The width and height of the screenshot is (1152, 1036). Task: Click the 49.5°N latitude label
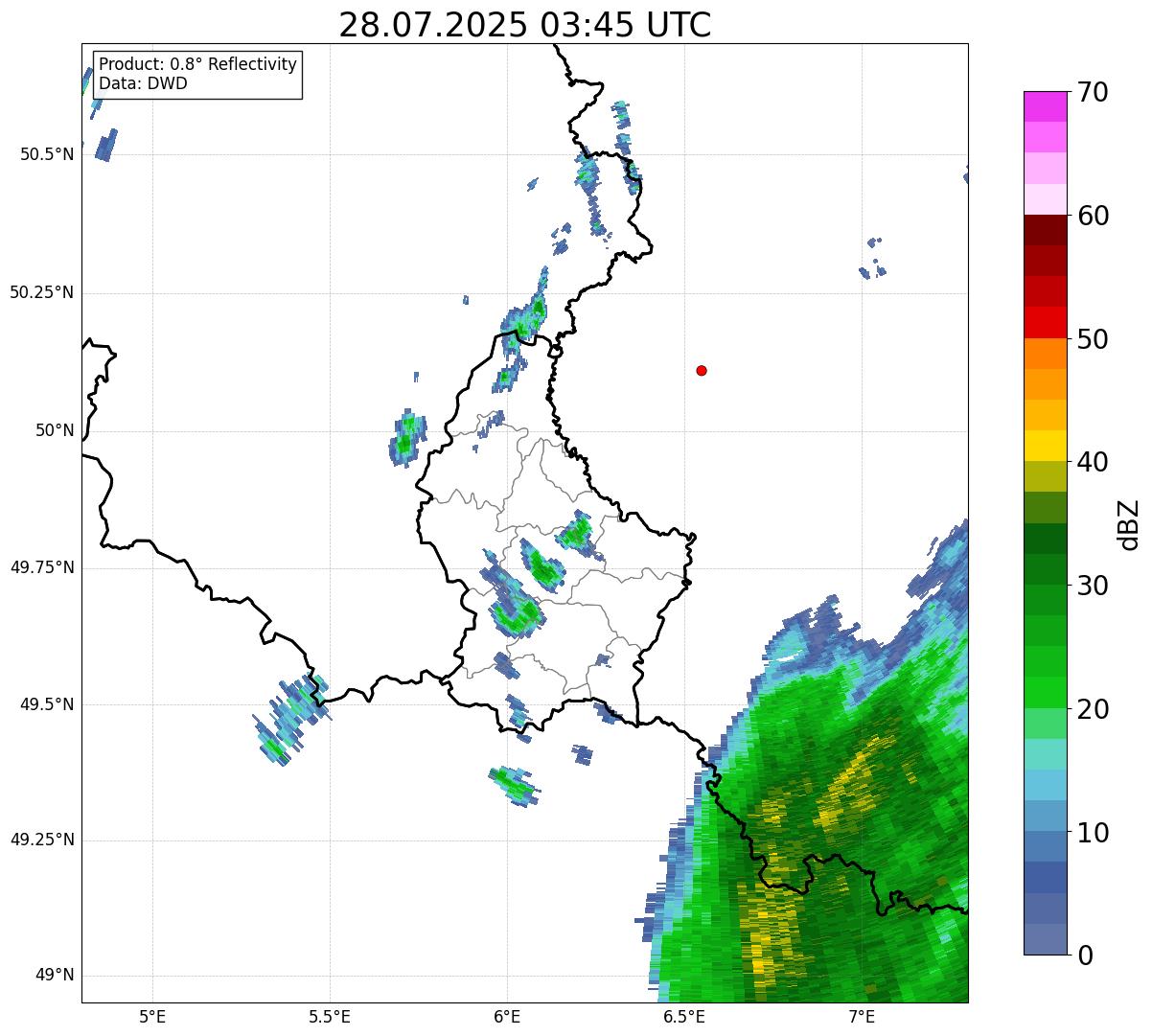click(x=47, y=704)
